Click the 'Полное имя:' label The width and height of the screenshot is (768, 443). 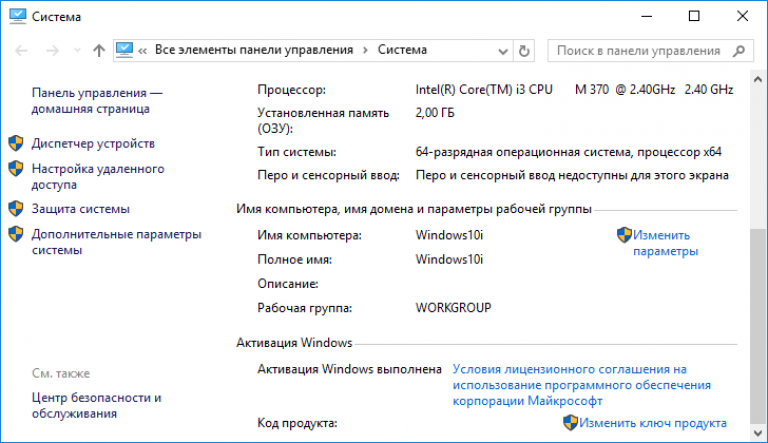point(295,259)
